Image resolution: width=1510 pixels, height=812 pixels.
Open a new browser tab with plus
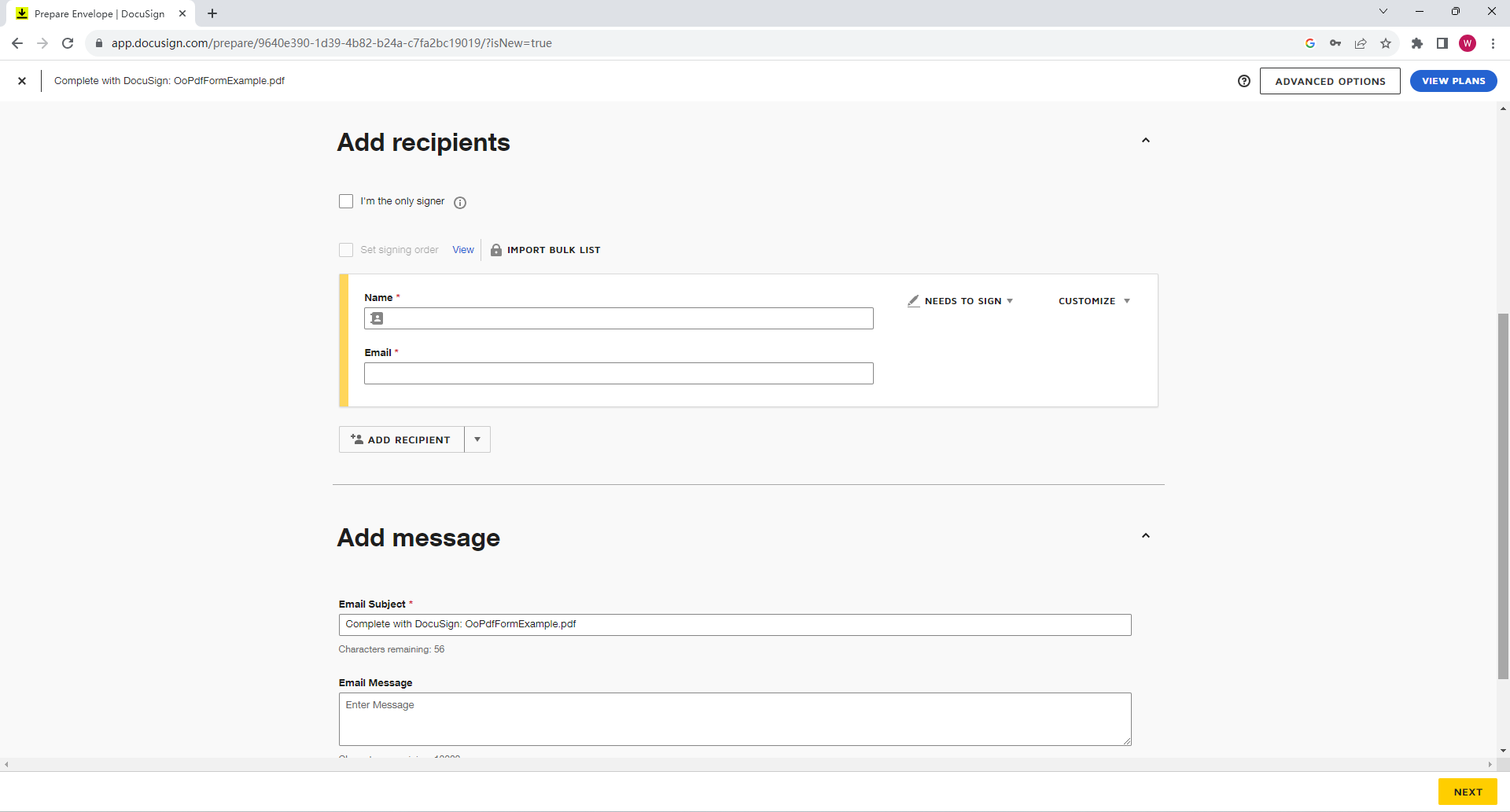[x=212, y=13]
